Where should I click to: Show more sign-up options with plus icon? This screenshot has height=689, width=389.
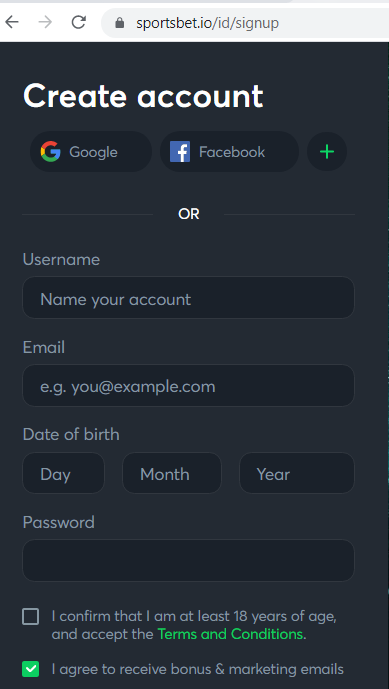[x=327, y=152]
